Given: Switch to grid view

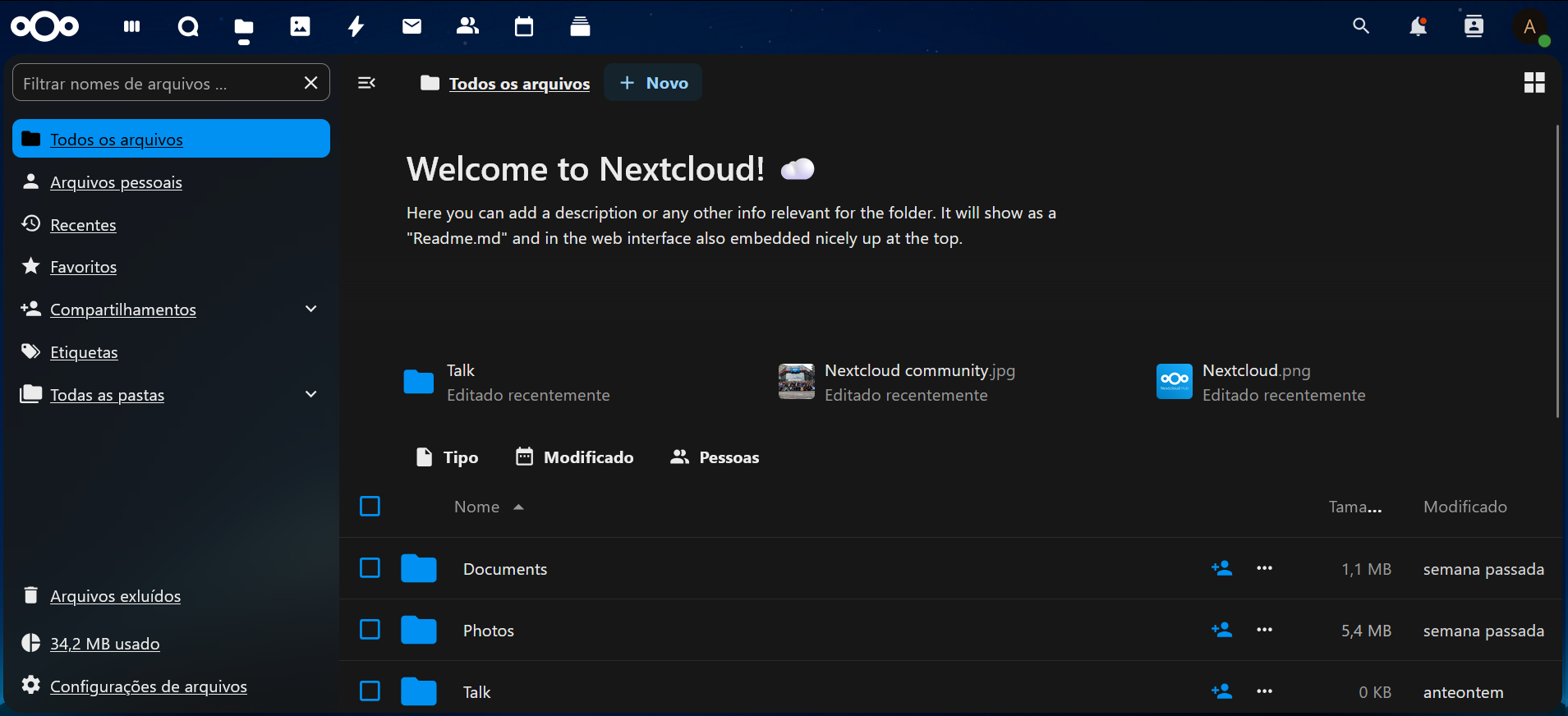Looking at the screenshot, I should click(x=1534, y=83).
